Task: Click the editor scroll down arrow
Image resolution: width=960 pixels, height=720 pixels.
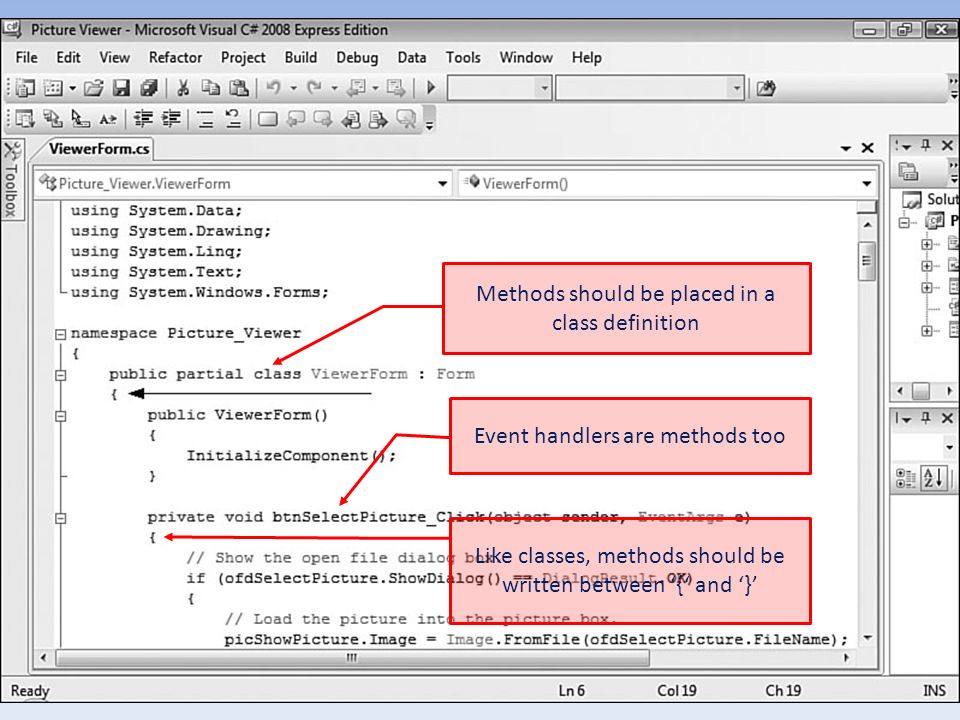Action: tap(867, 638)
